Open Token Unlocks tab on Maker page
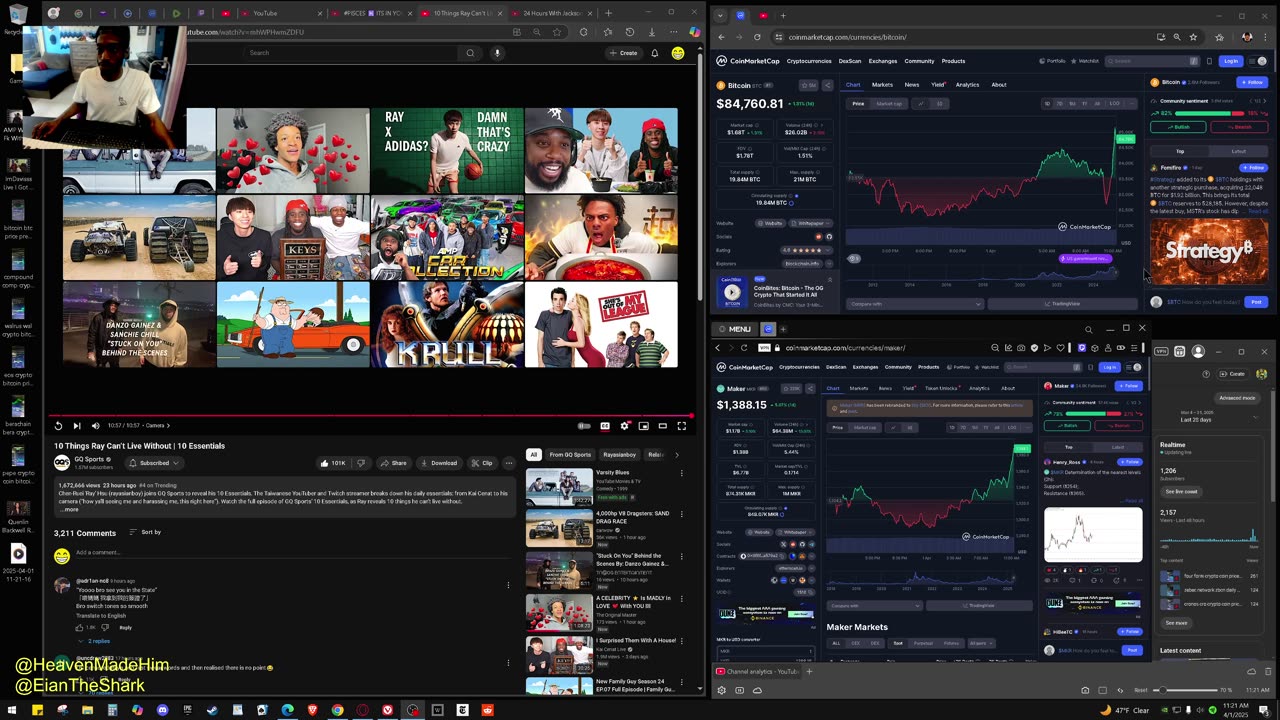The image size is (1280, 720). click(941, 388)
